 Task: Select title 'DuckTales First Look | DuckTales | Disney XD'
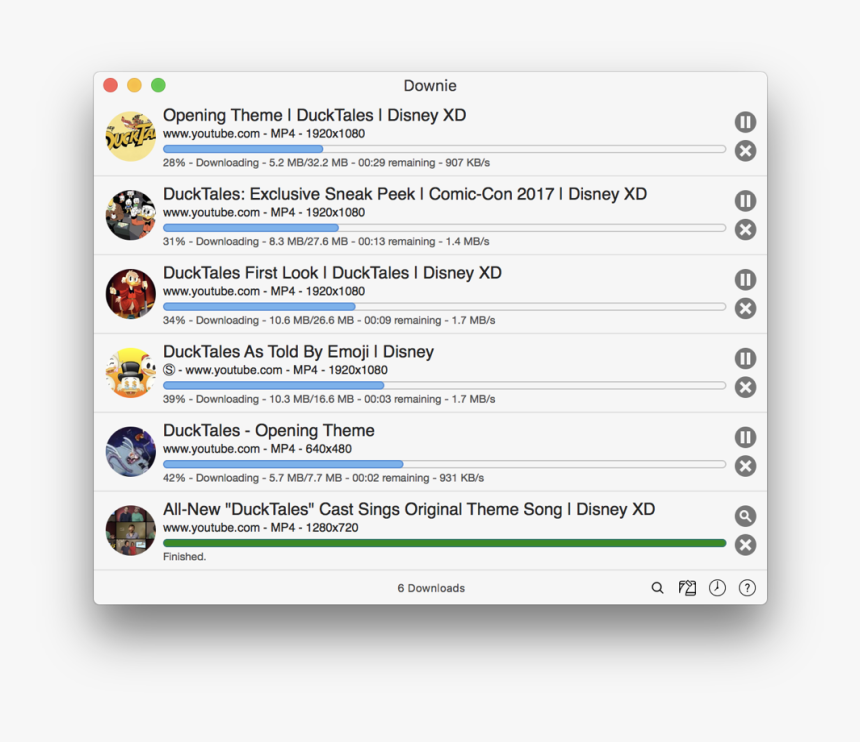click(332, 273)
